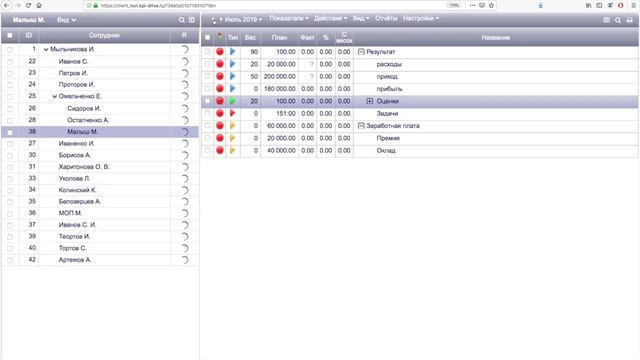Click the yellow type flag in the Премия row
This screenshot has width=640, height=360.
pos(232,138)
